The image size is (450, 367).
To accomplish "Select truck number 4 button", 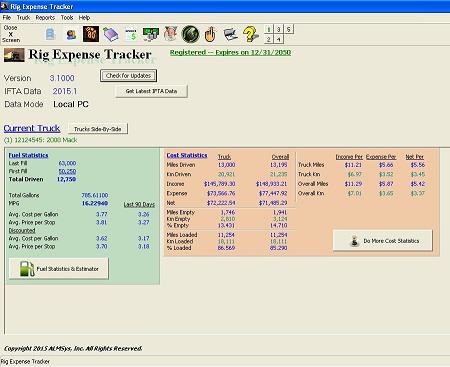I will pos(279,39).
